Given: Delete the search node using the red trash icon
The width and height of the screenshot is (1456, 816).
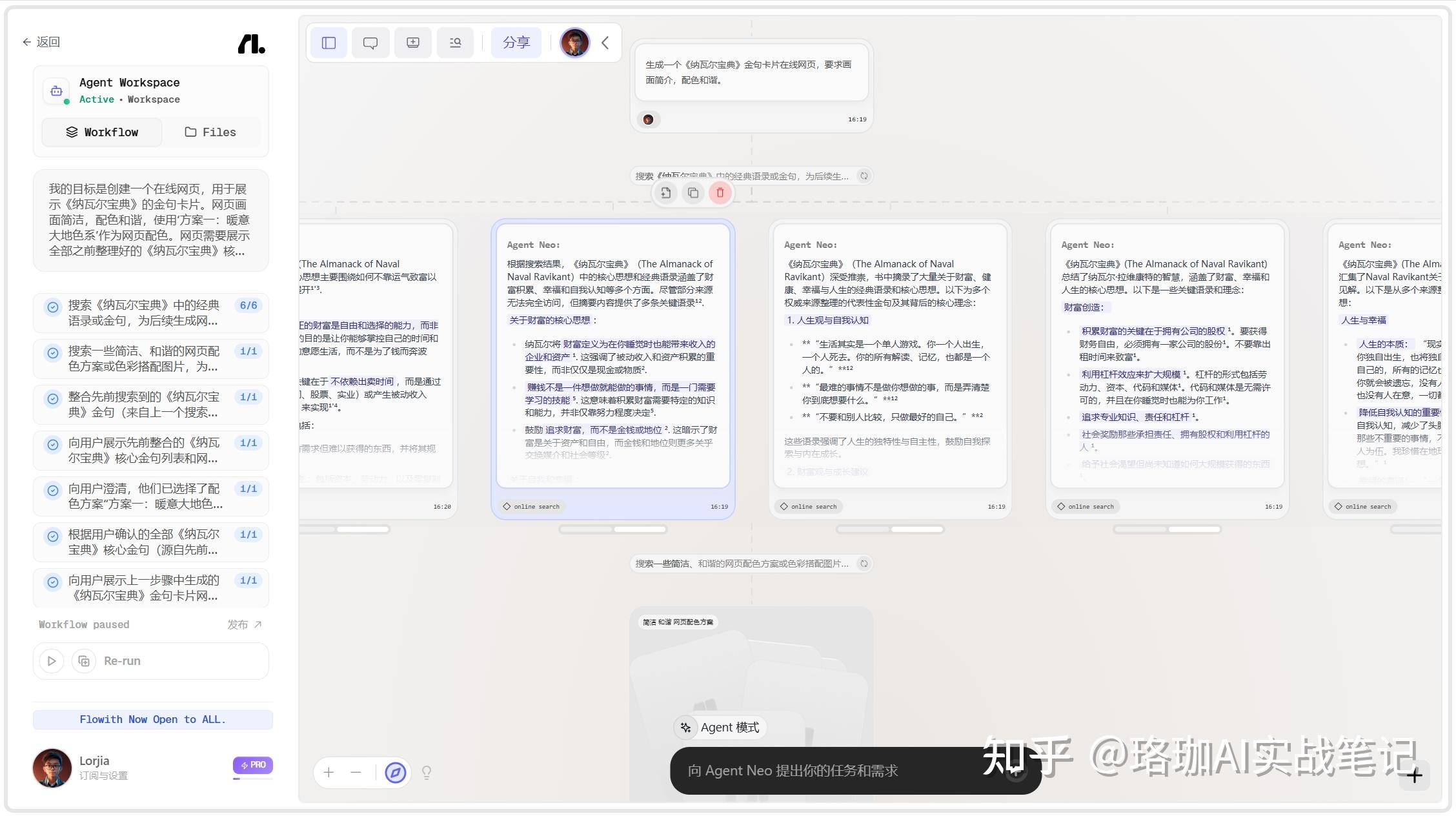Looking at the screenshot, I should click(720, 192).
